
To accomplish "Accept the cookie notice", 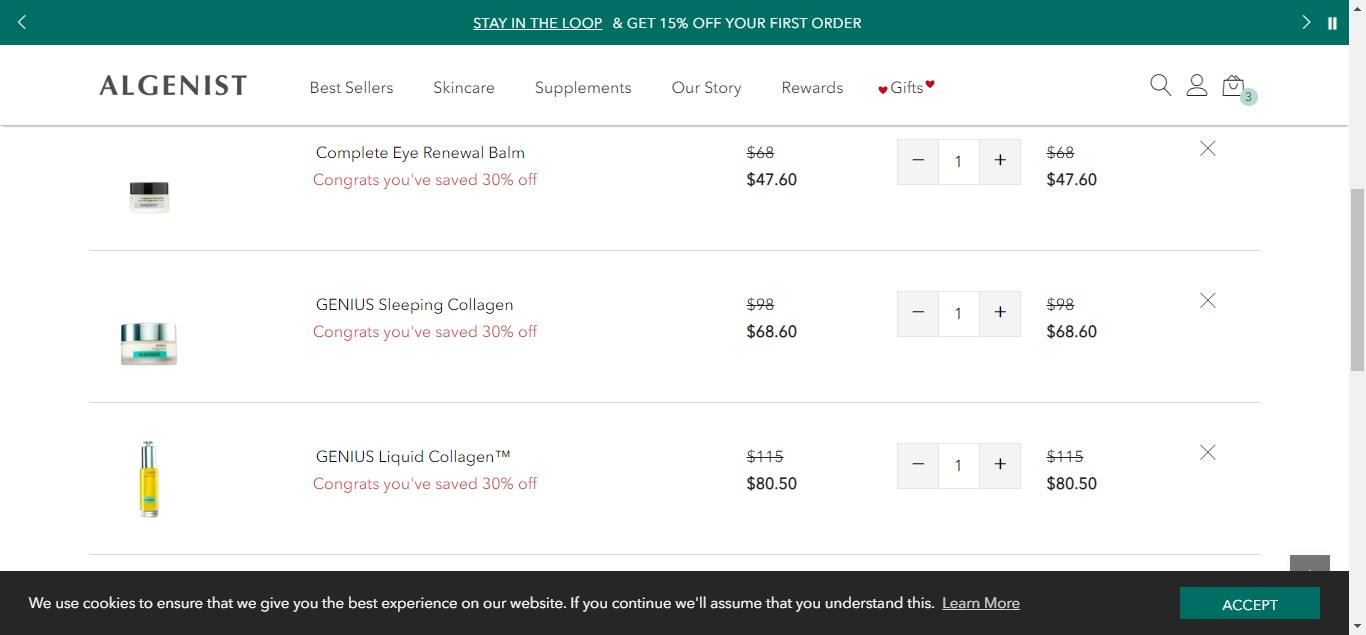I will pyautogui.click(x=1250, y=604).
